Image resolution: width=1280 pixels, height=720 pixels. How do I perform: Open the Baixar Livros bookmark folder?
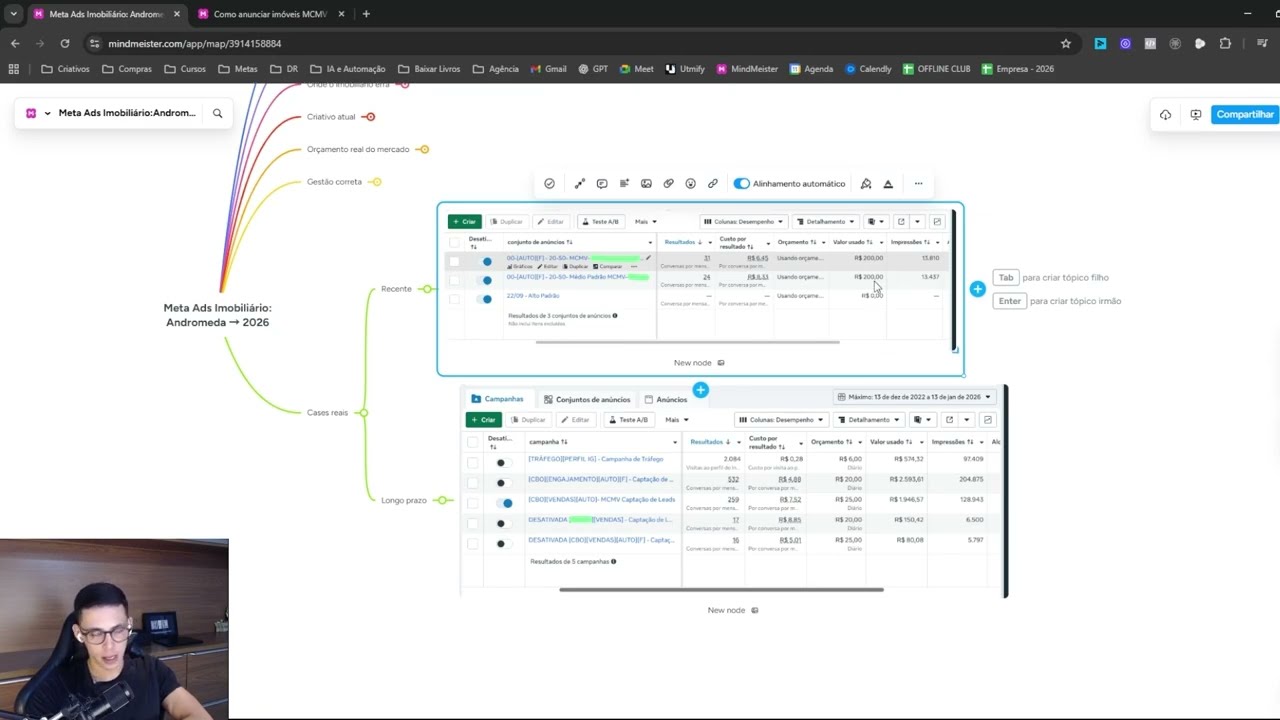point(429,69)
